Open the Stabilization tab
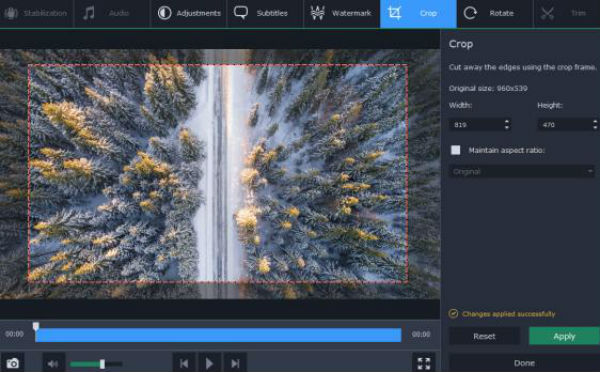600x372 pixels. [x=36, y=13]
